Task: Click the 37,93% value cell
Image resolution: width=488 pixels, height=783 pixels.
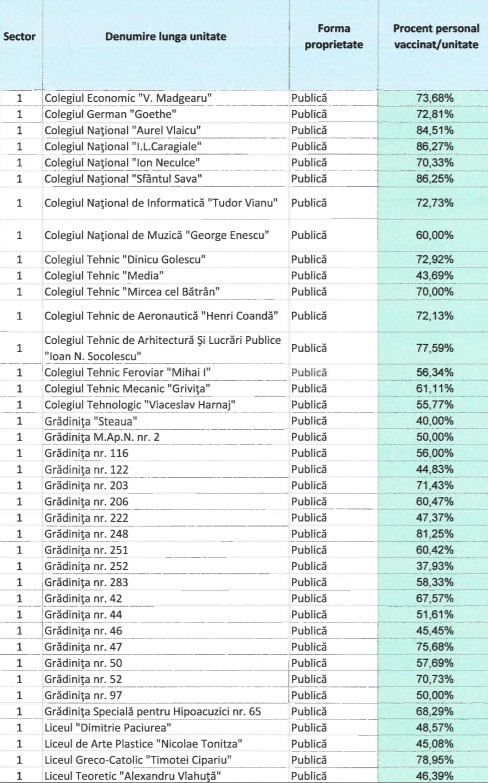Action: coord(435,566)
